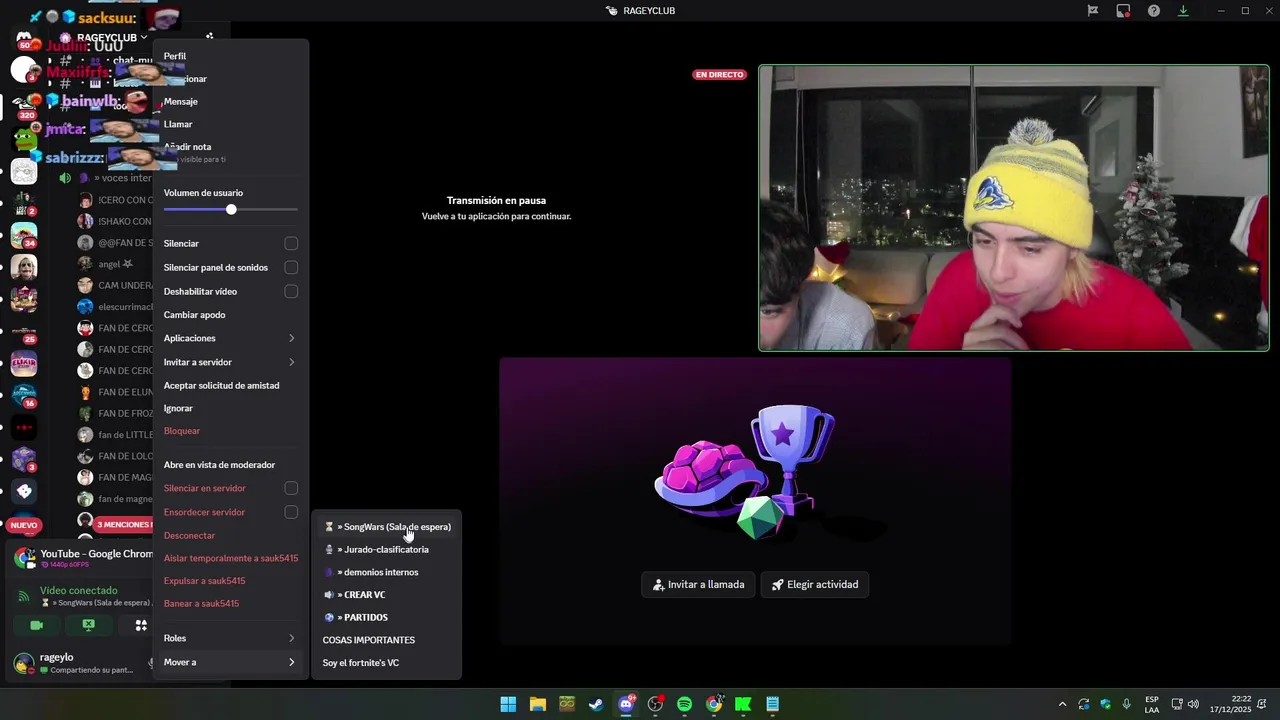1280x720 pixels.
Task: Expand the Roles submenu
Action: pyautogui.click(x=230, y=638)
